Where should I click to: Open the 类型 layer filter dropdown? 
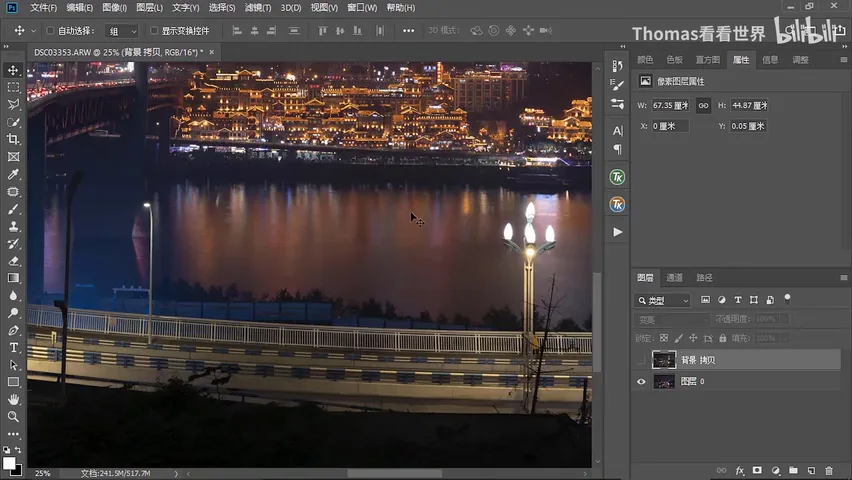[662, 300]
